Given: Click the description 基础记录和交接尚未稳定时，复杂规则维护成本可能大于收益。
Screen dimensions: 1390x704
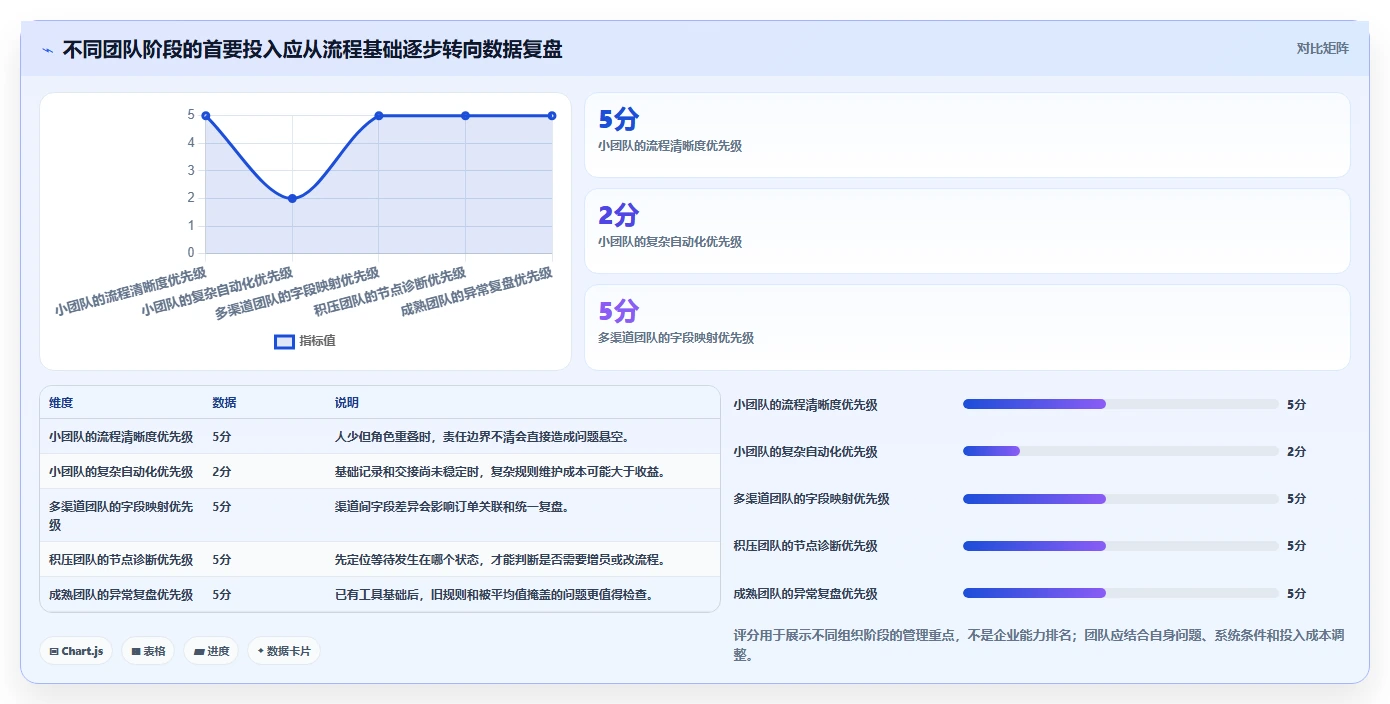Looking at the screenshot, I should tap(500, 472).
